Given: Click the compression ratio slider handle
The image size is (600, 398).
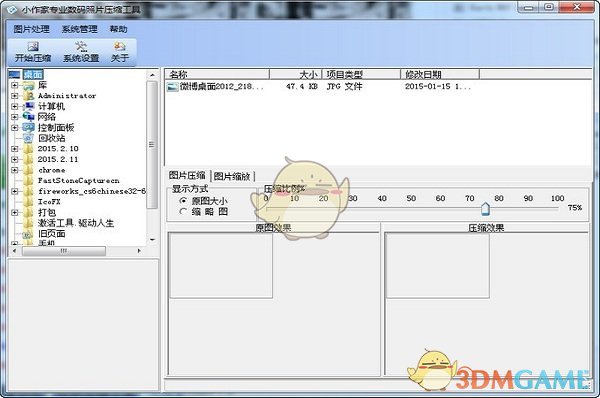Looking at the screenshot, I should click(485, 209).
